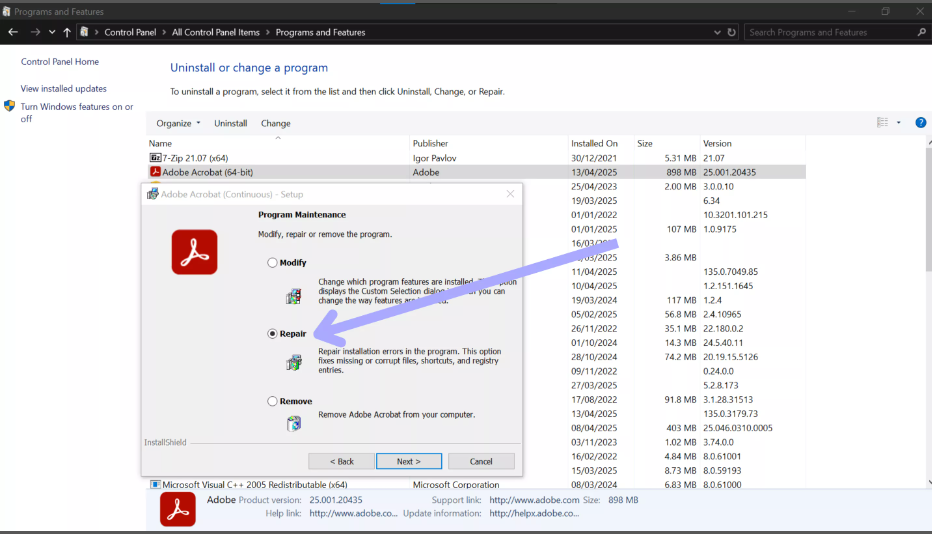Click the < Back button

click(x=341, y=461)
